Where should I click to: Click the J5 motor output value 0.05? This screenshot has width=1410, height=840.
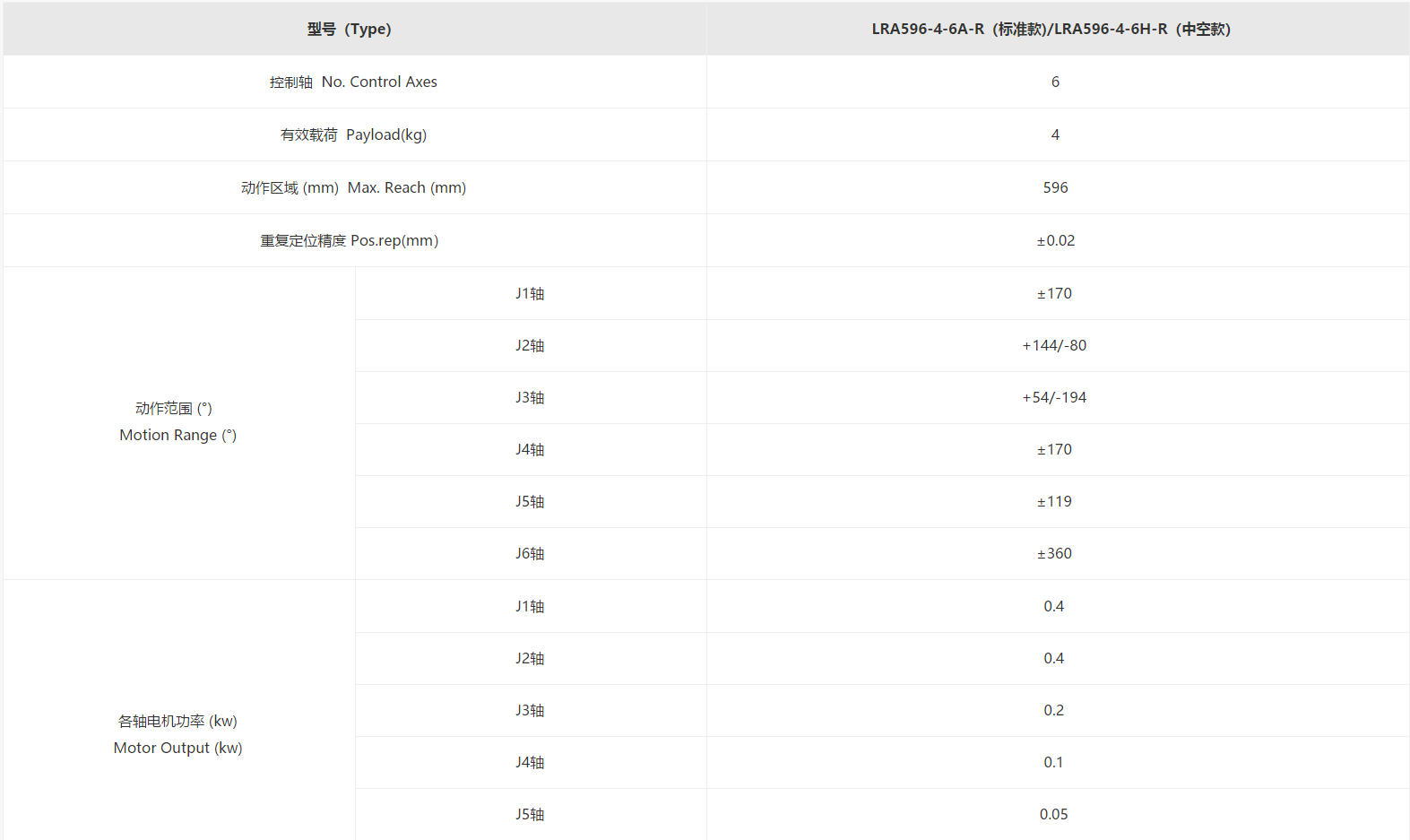click(x=1054, y=814)
